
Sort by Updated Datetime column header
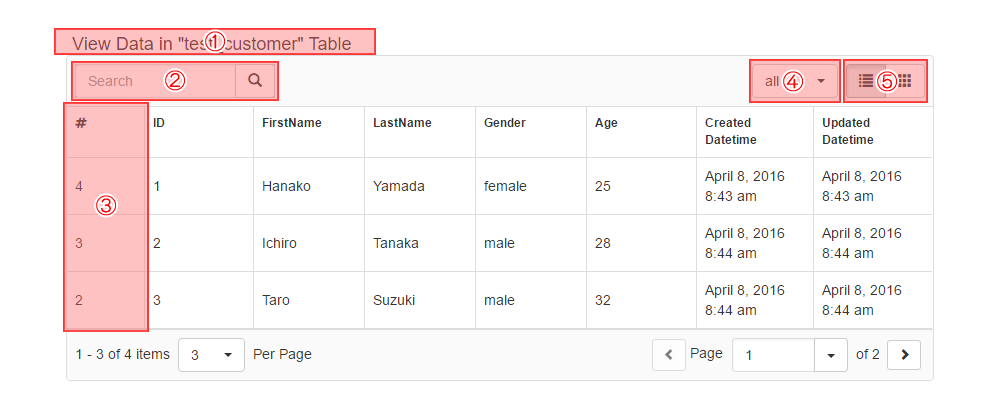click(848, 131)
